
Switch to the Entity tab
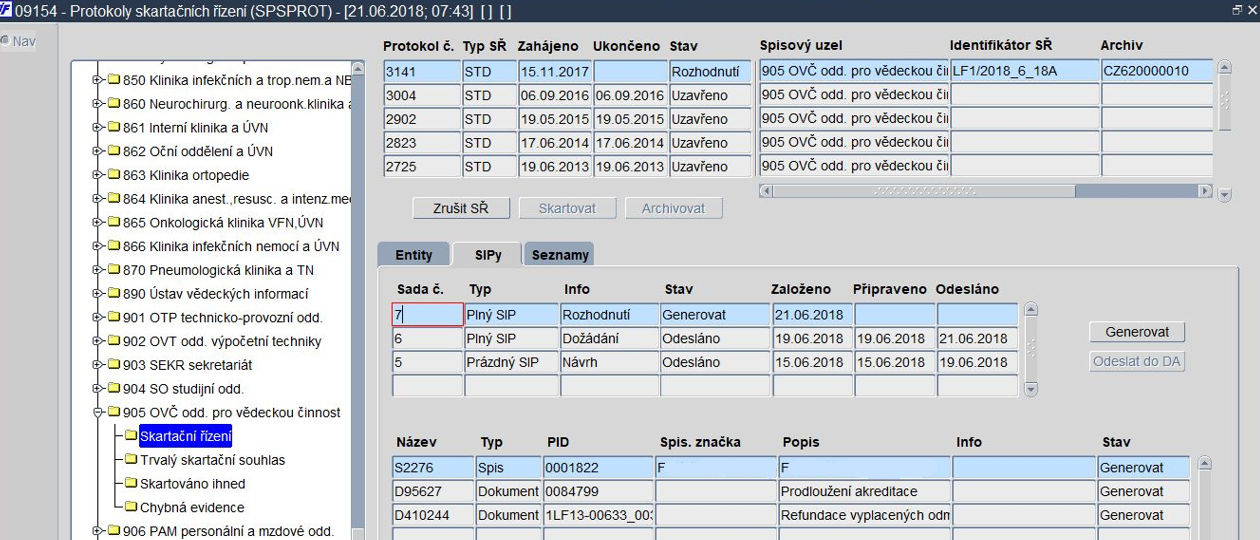coord(414,254)
